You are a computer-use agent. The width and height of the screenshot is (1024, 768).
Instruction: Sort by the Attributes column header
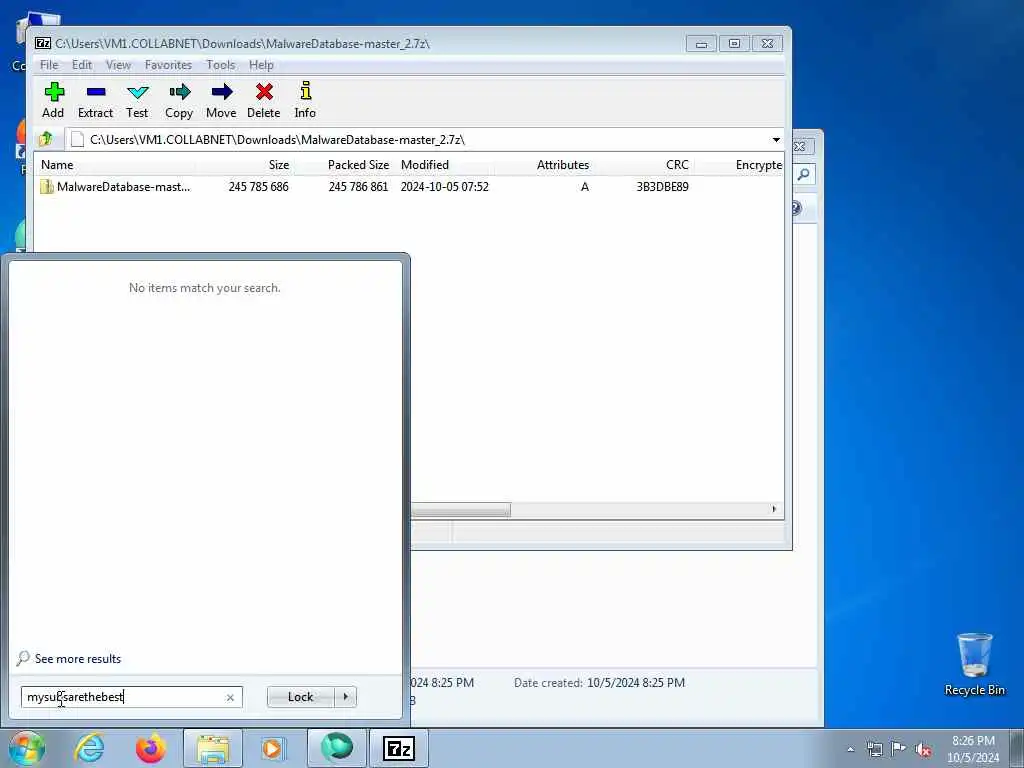coord(544,165)
